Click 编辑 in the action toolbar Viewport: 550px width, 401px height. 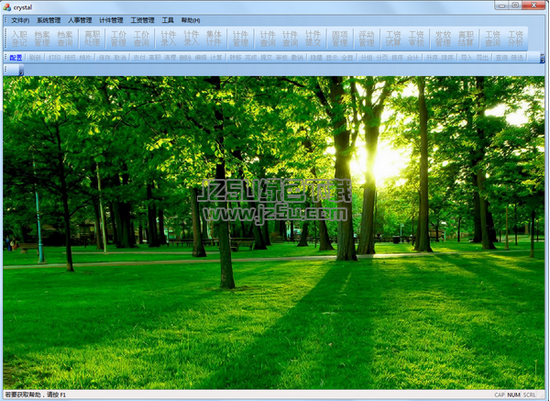click(x=201, y=58)
